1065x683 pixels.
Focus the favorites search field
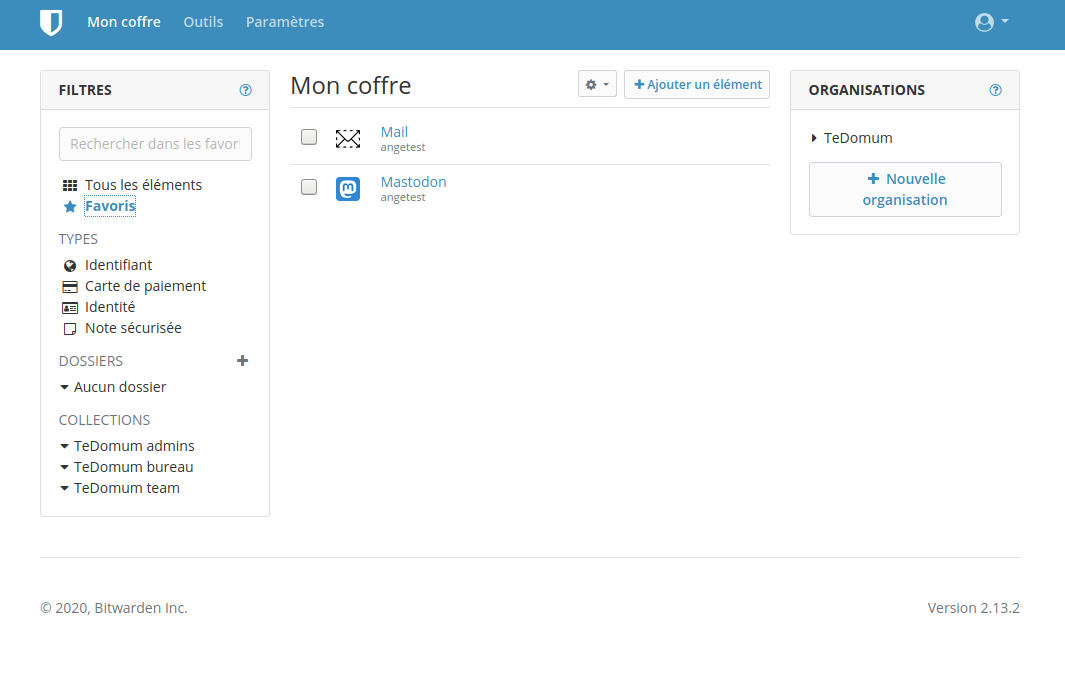coord(155,144)
